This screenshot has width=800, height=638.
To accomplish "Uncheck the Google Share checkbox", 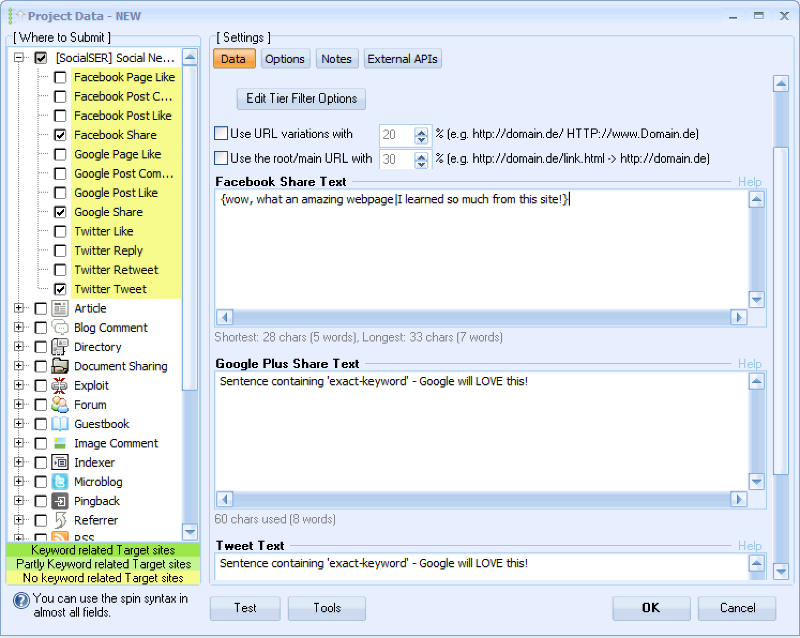I will point(60,212).
